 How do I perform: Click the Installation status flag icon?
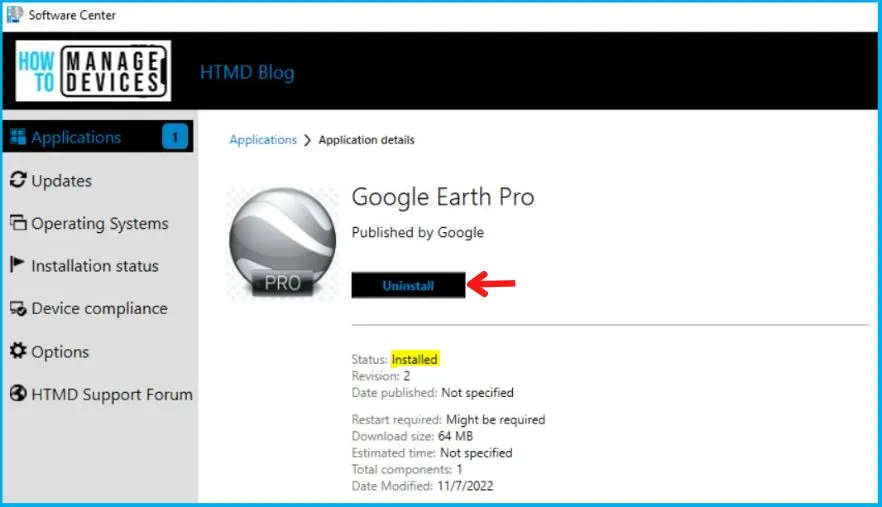[17, 264]
